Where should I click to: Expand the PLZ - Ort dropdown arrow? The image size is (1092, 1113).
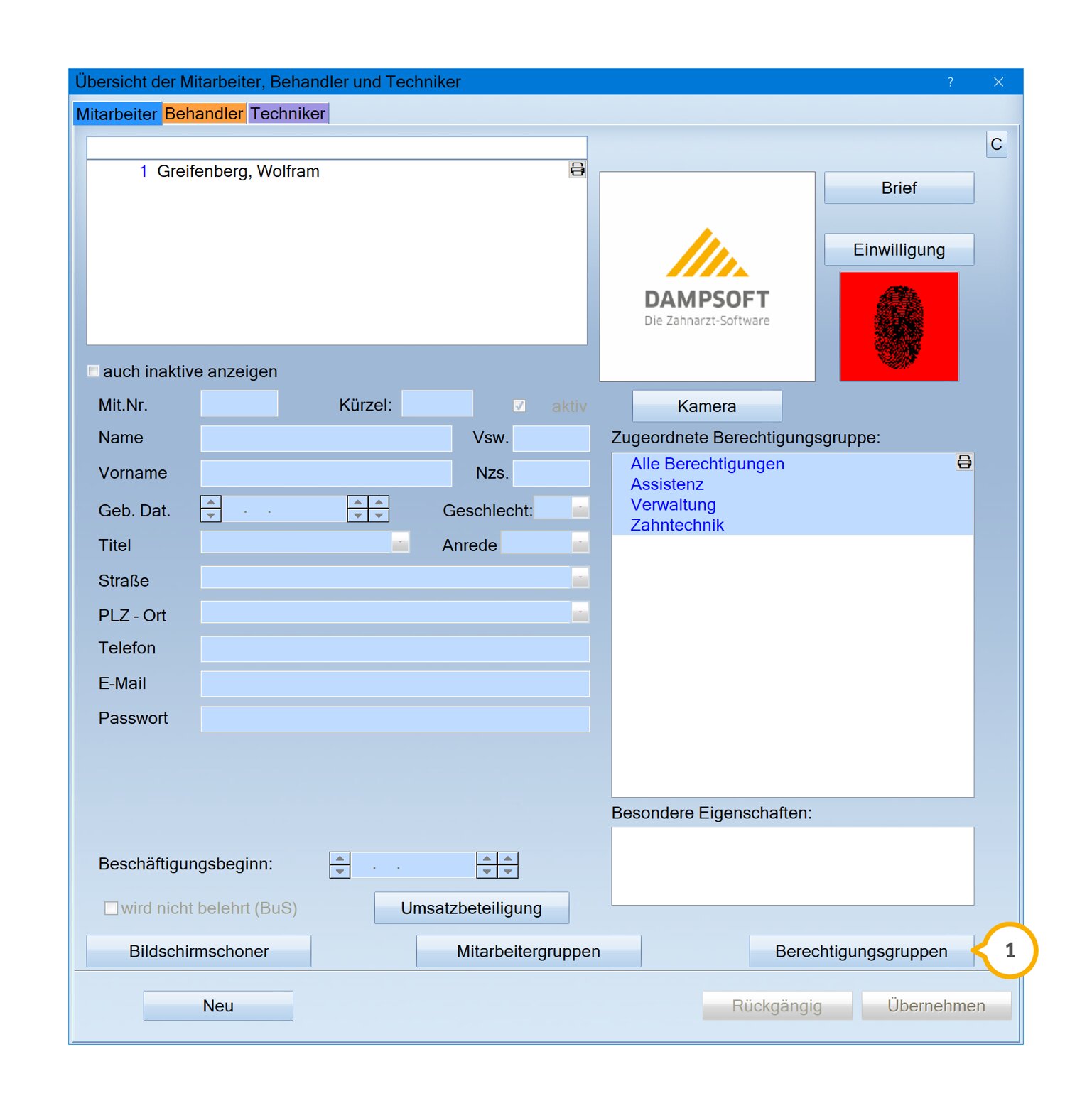580,612
